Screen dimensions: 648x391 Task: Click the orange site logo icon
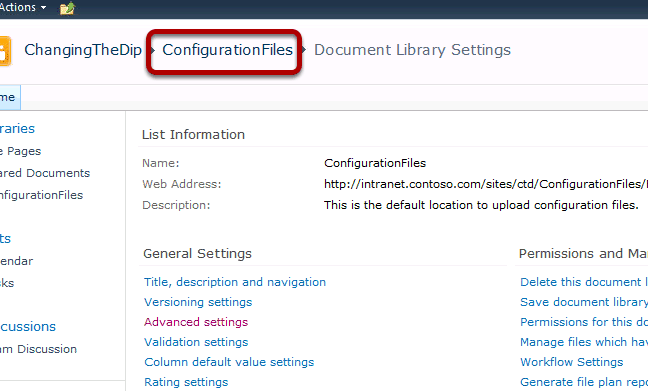(x=5, y=51)
